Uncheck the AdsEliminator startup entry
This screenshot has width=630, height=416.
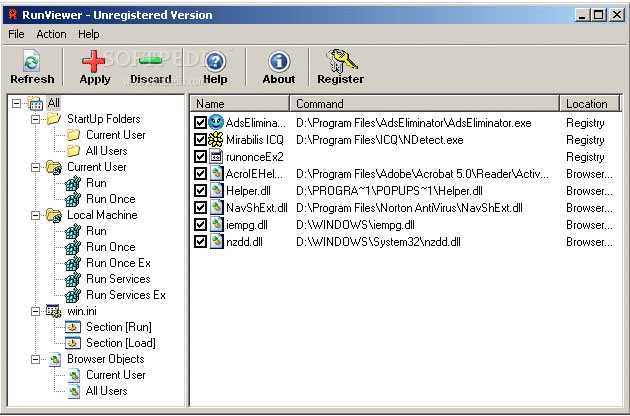200,123
